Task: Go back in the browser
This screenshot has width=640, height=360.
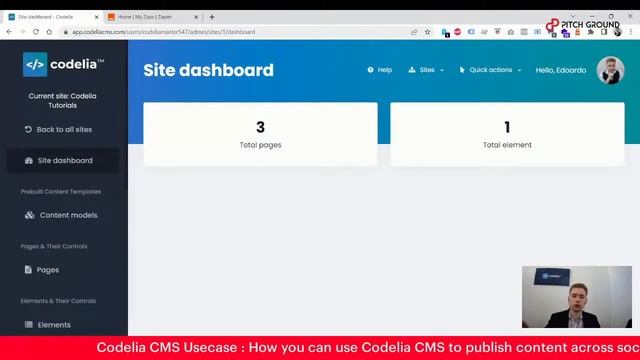Action: tap(9, 32)
